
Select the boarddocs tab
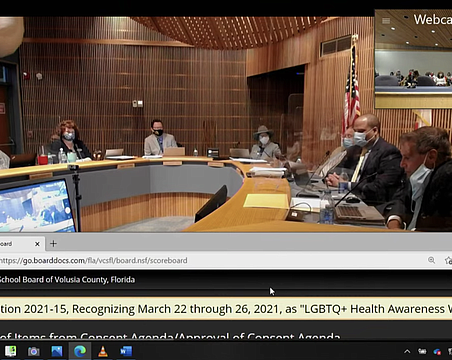click(x=17, y=244)
